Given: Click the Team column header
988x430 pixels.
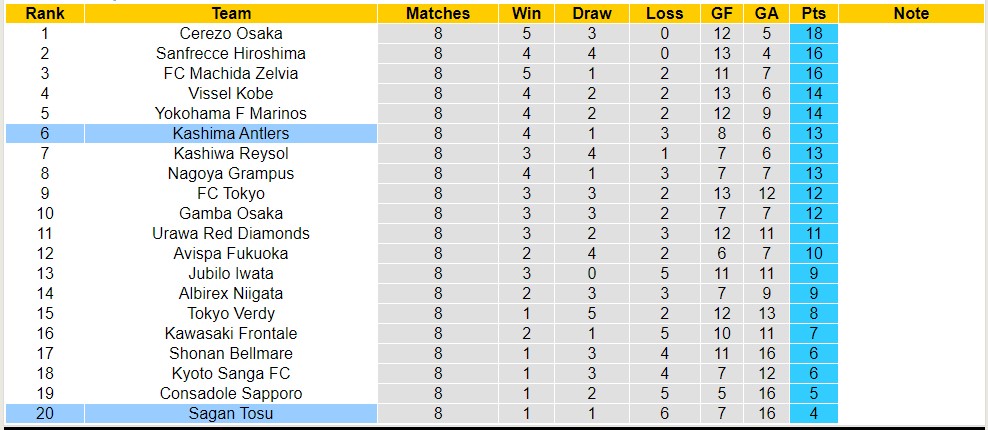Looking at the screenshot, I should 231,13.
